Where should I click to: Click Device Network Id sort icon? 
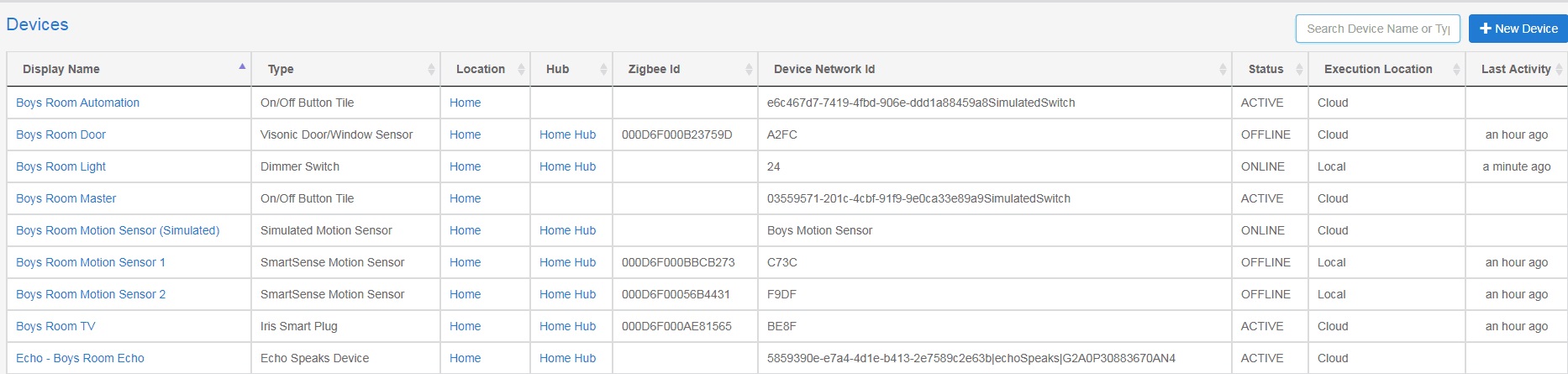(1223, 69)
